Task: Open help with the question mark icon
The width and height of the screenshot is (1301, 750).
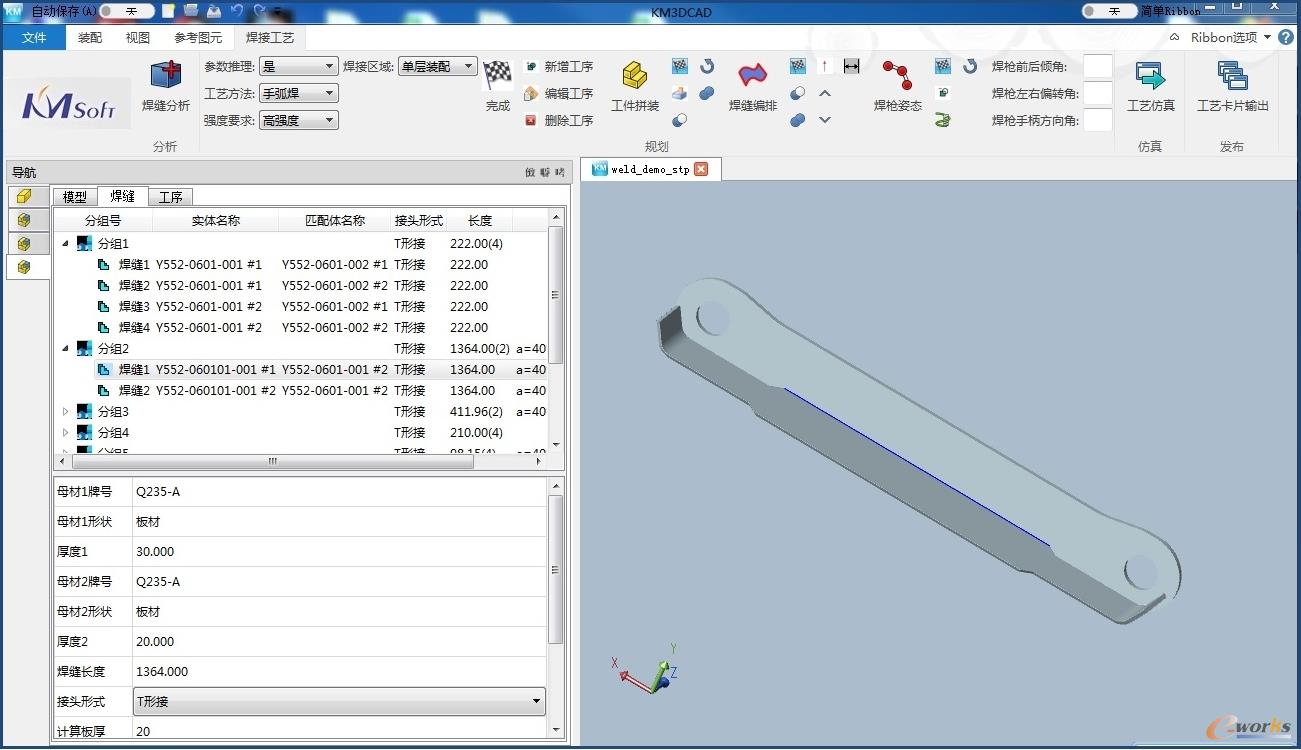Action: pos(1286,37)
